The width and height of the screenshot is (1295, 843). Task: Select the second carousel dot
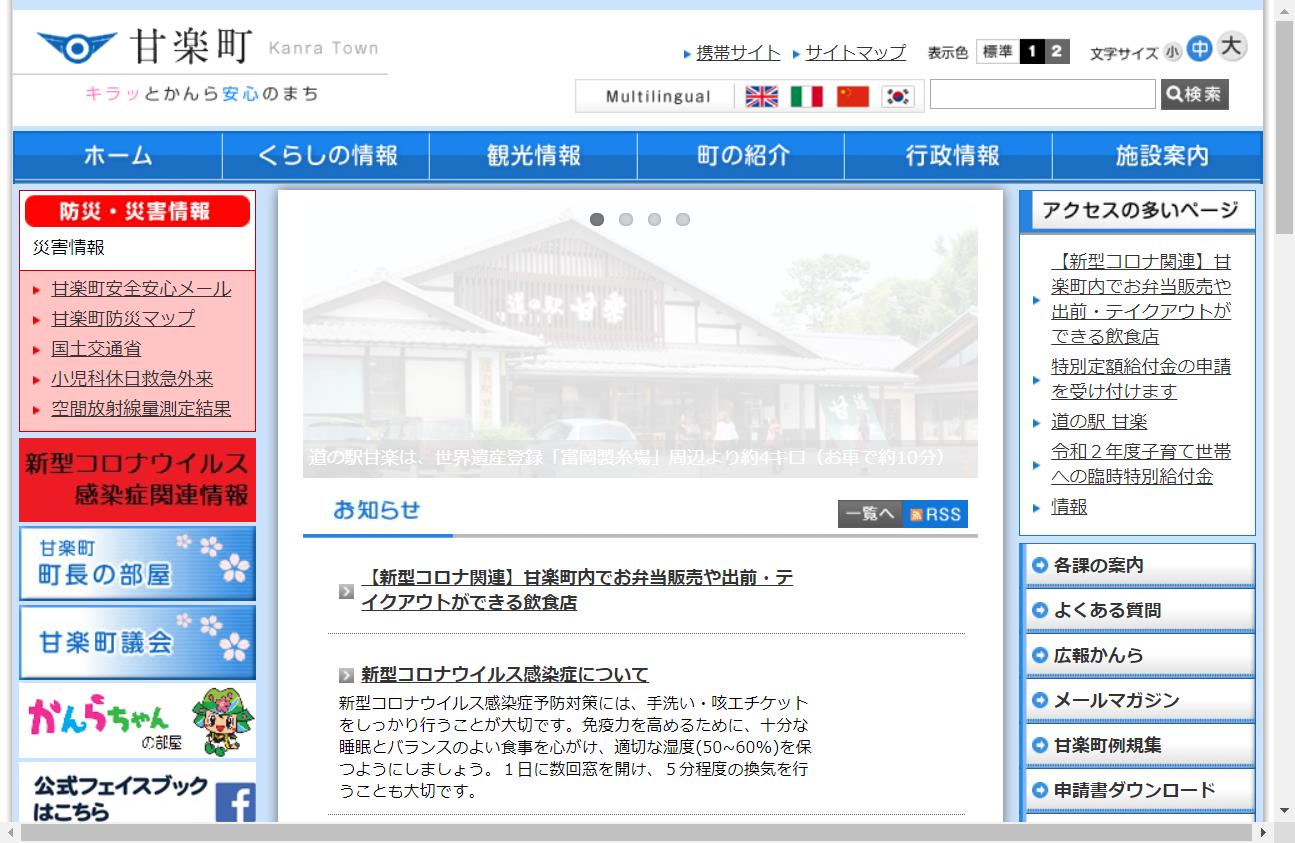pos(627,219)
